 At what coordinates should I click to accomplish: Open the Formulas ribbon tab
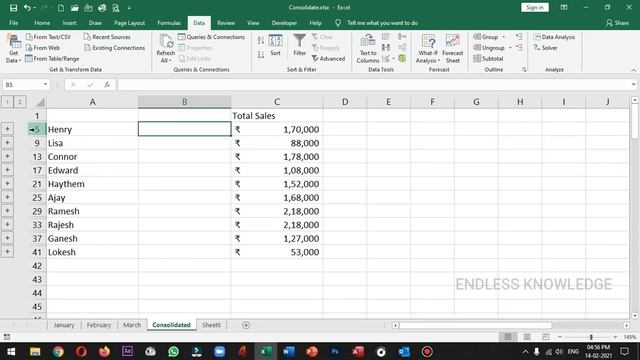point(169,23)
